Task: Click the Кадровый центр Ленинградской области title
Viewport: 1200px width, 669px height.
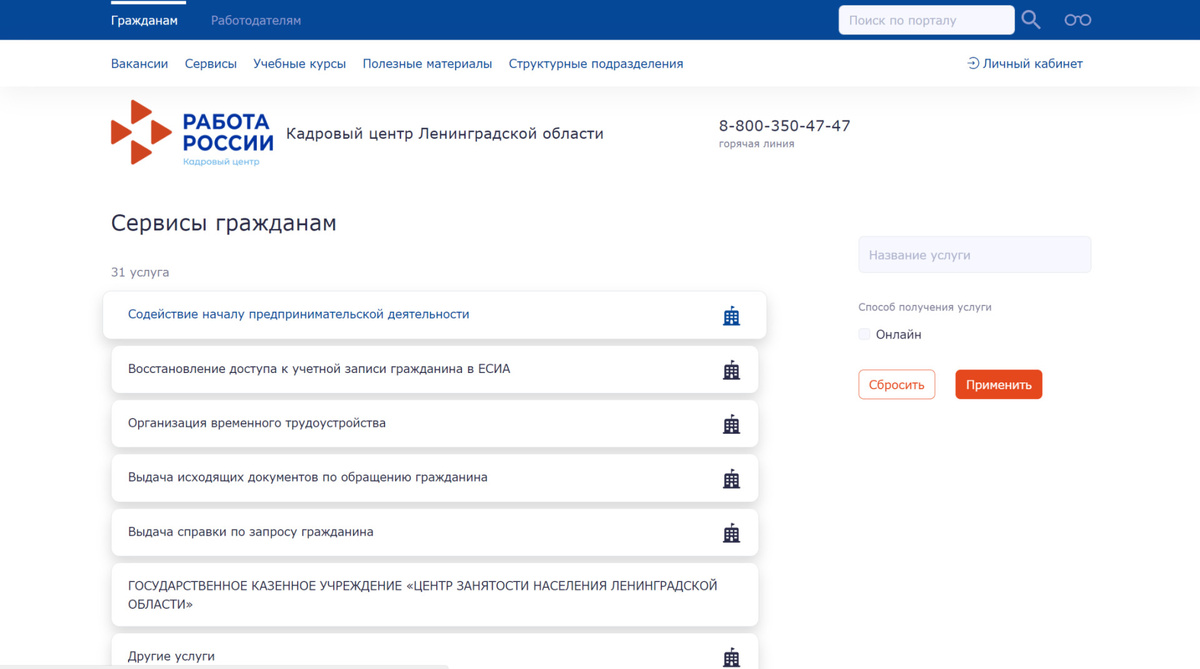Action: pos(445,134)
